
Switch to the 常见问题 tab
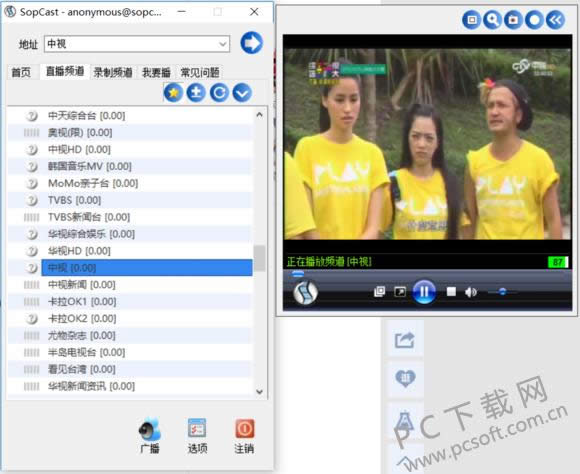coord(200,72)
